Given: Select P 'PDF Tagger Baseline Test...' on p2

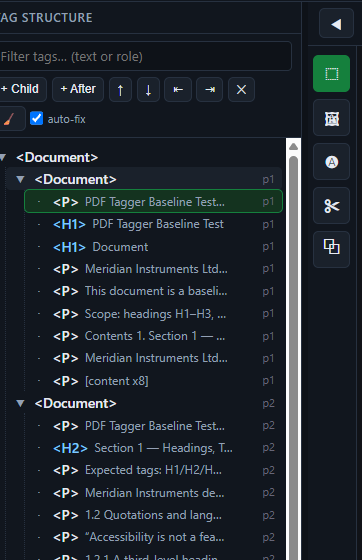Looking at the screenshot, I should [154, 426].
